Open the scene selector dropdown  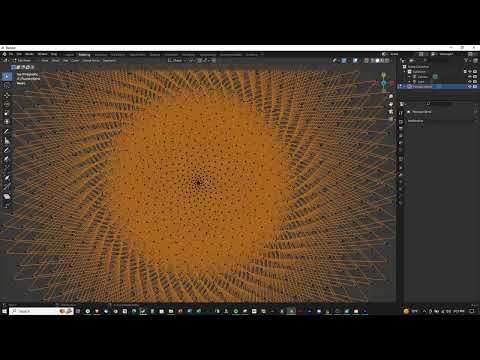(385, 54)
